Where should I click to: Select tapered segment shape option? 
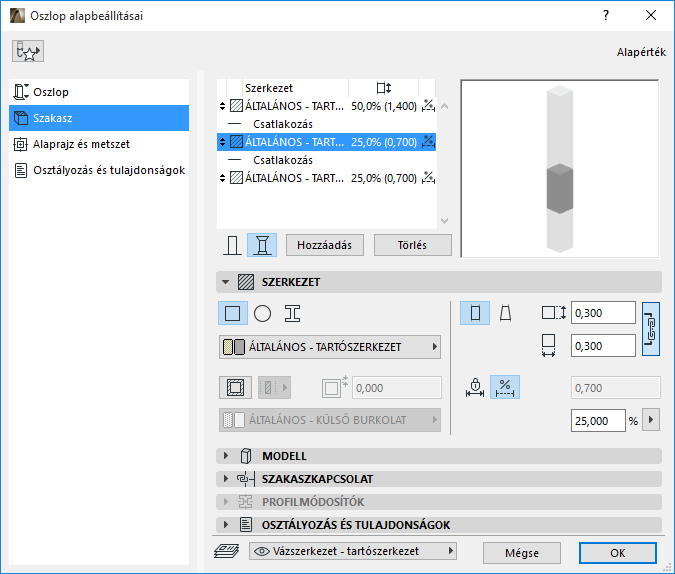tap(505, 313)
